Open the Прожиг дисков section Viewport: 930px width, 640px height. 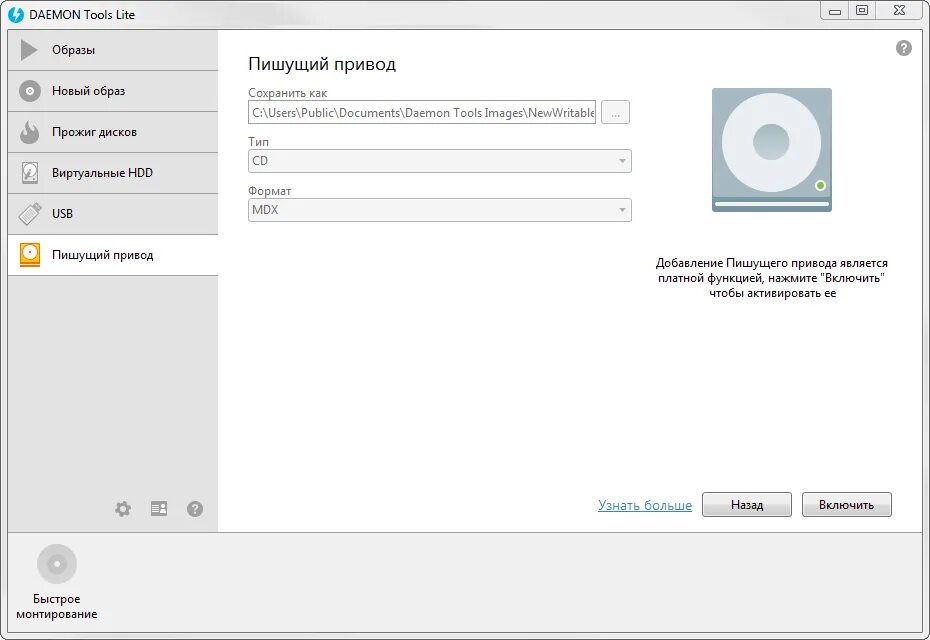click(x=113, y=132)
